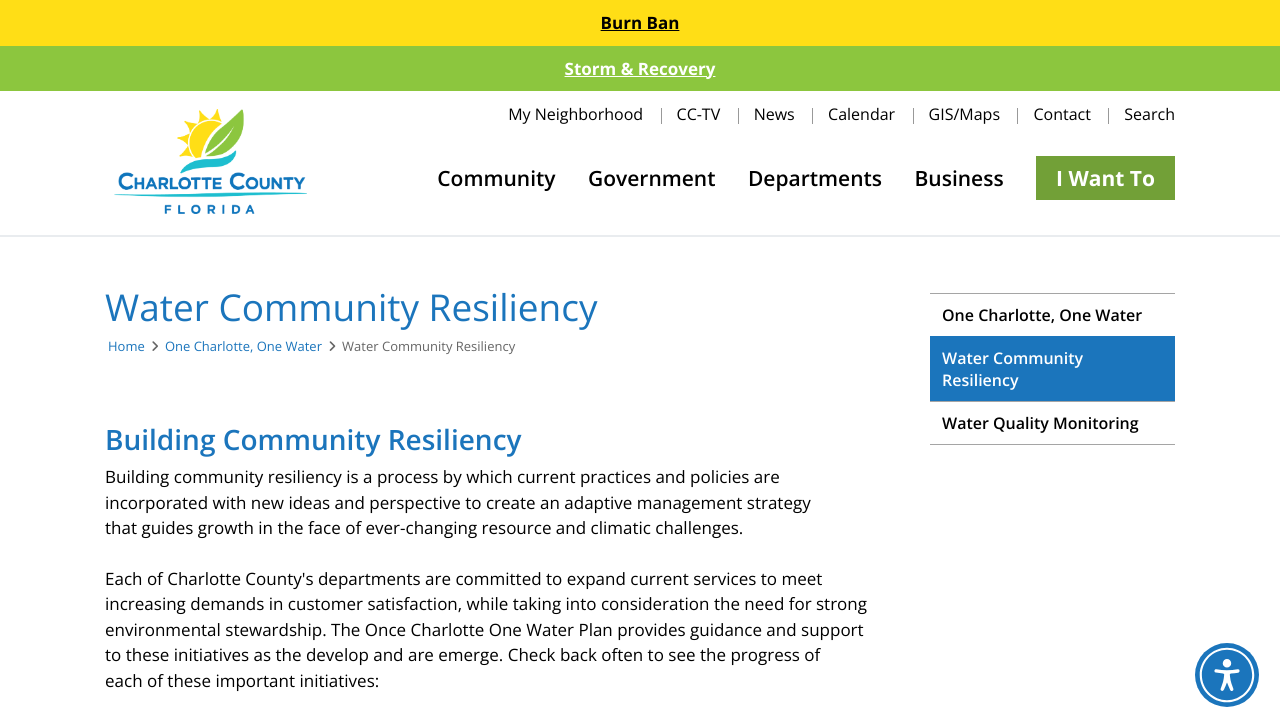The image size is (1280, 720).
Task: Select One Charlotte, One Water sidebar item
Action: [x=1042, y=314]
